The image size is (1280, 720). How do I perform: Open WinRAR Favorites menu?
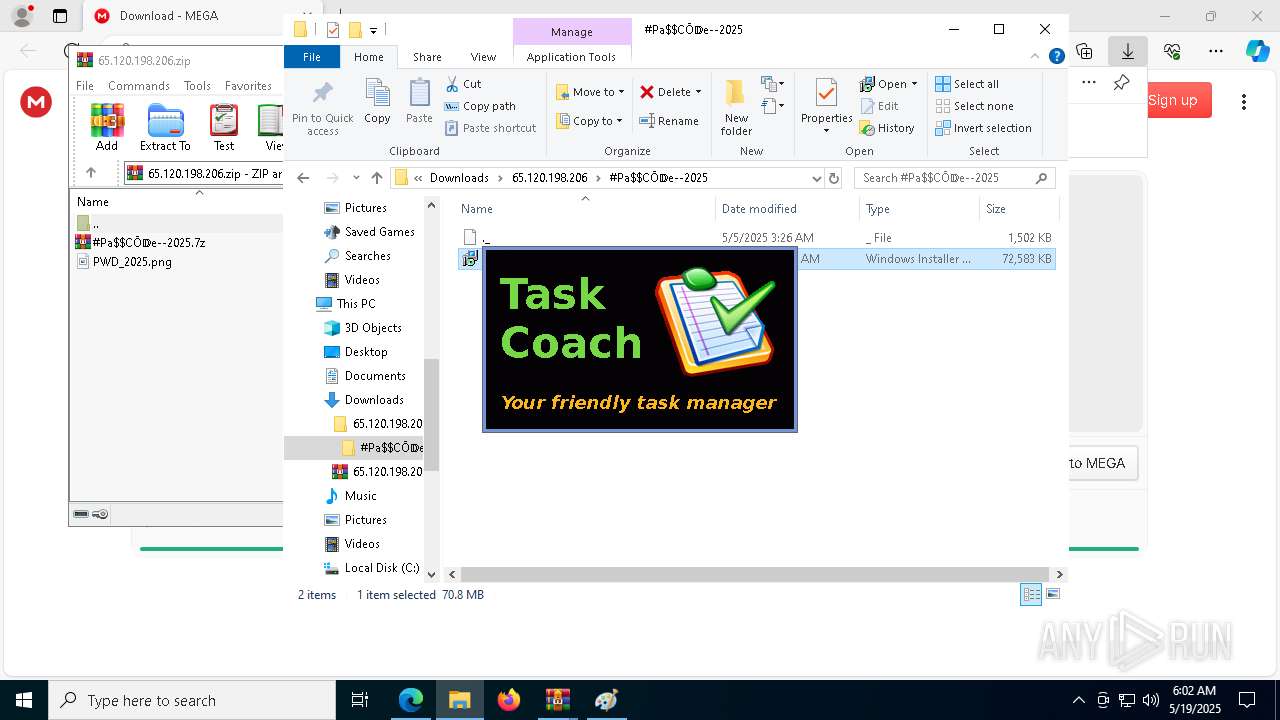tap(248, 86)
